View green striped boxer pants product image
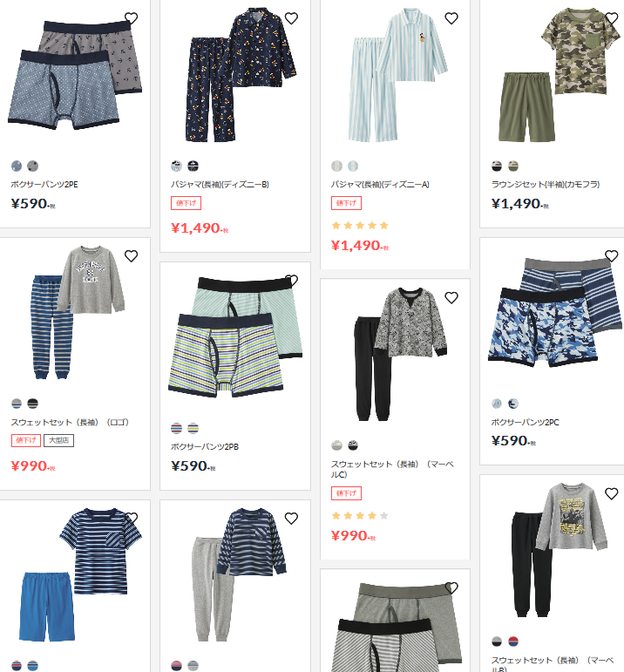Screen dimensions: 624x672 pyautogui.click(x=235, y=337)
